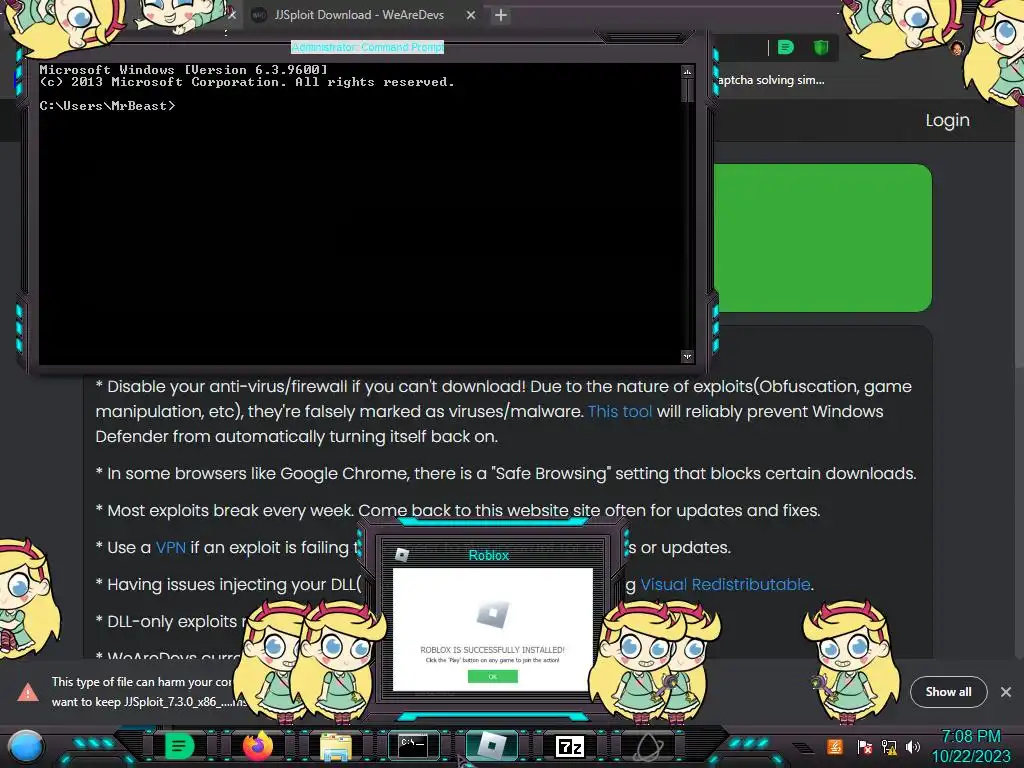1024x768 pixels.
Task: Click the red download warning triangle
Action: [x=27, y=692]
